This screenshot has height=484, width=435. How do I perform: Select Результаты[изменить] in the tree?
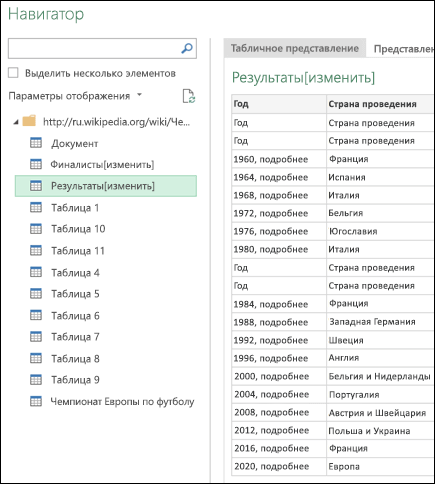[106, 186]
